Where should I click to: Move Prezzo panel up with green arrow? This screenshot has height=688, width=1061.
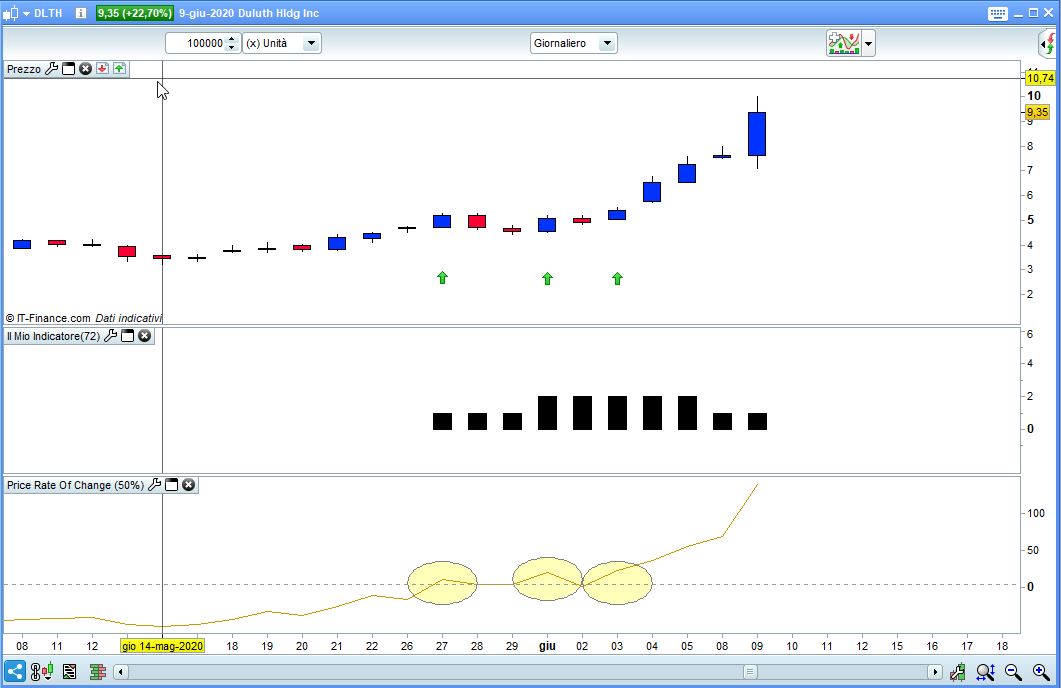119,68
